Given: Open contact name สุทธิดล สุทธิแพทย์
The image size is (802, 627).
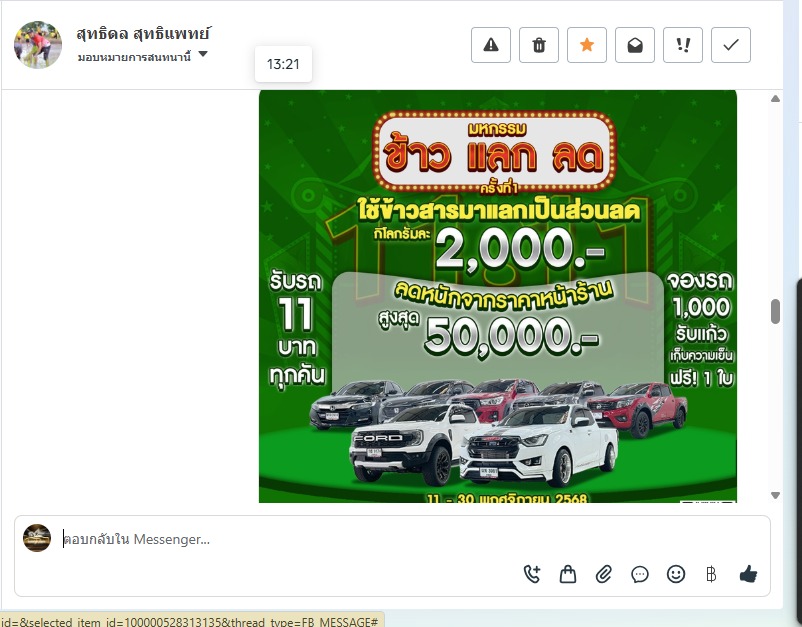Looking at the screenshot, I should 143,34.
